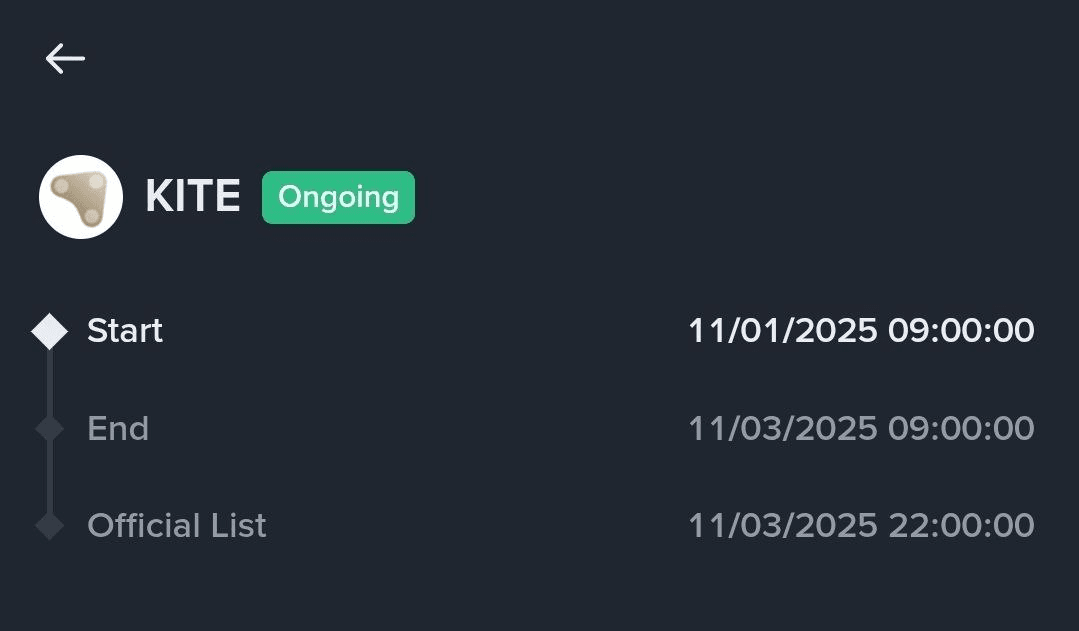Image resolution: width=1079 pixels, height=631 pixels.
Task: Click the KITE token logo
Action: (81, 197)
